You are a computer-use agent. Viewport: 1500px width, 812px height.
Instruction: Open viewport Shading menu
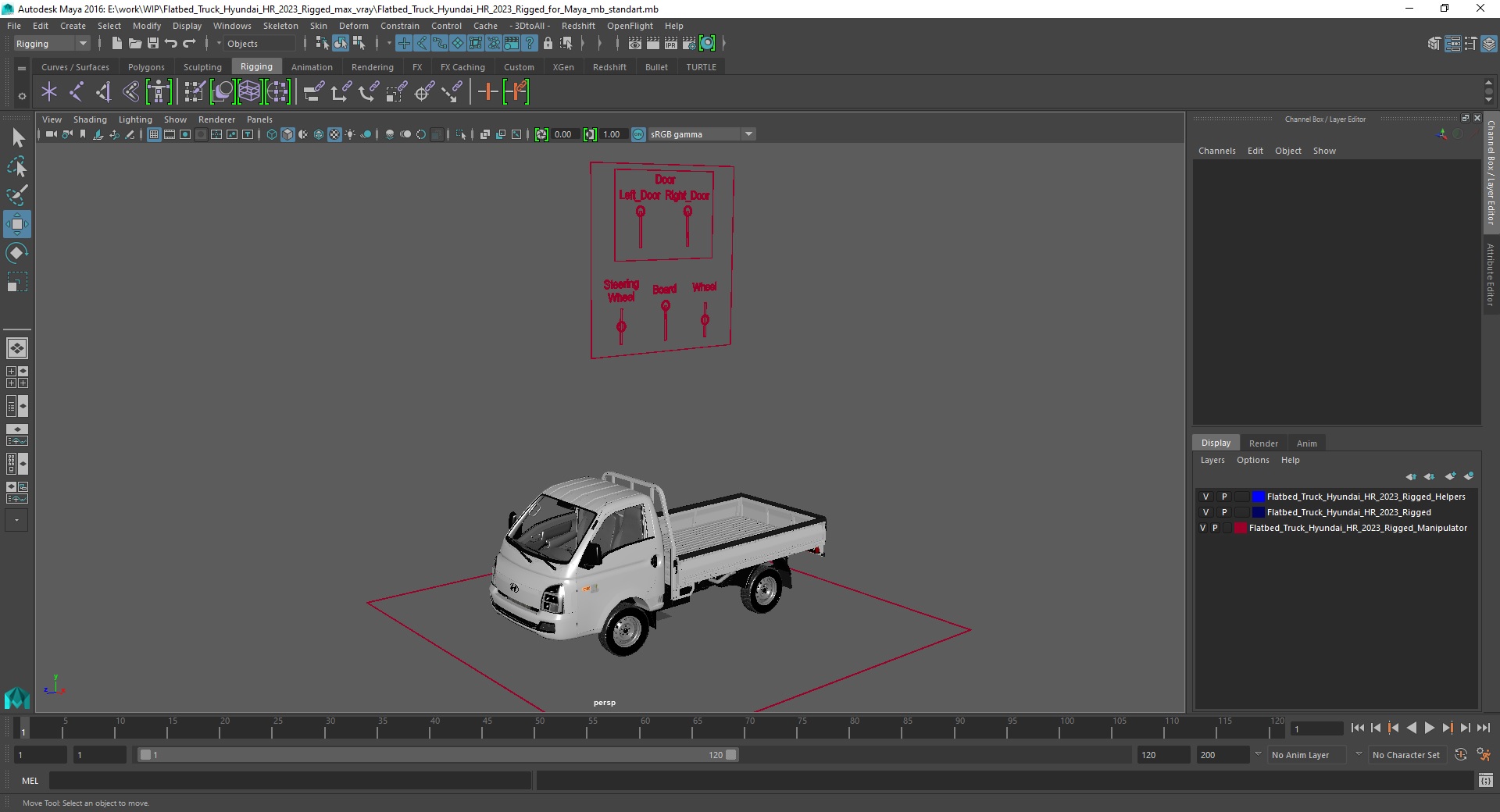(90, 119)
